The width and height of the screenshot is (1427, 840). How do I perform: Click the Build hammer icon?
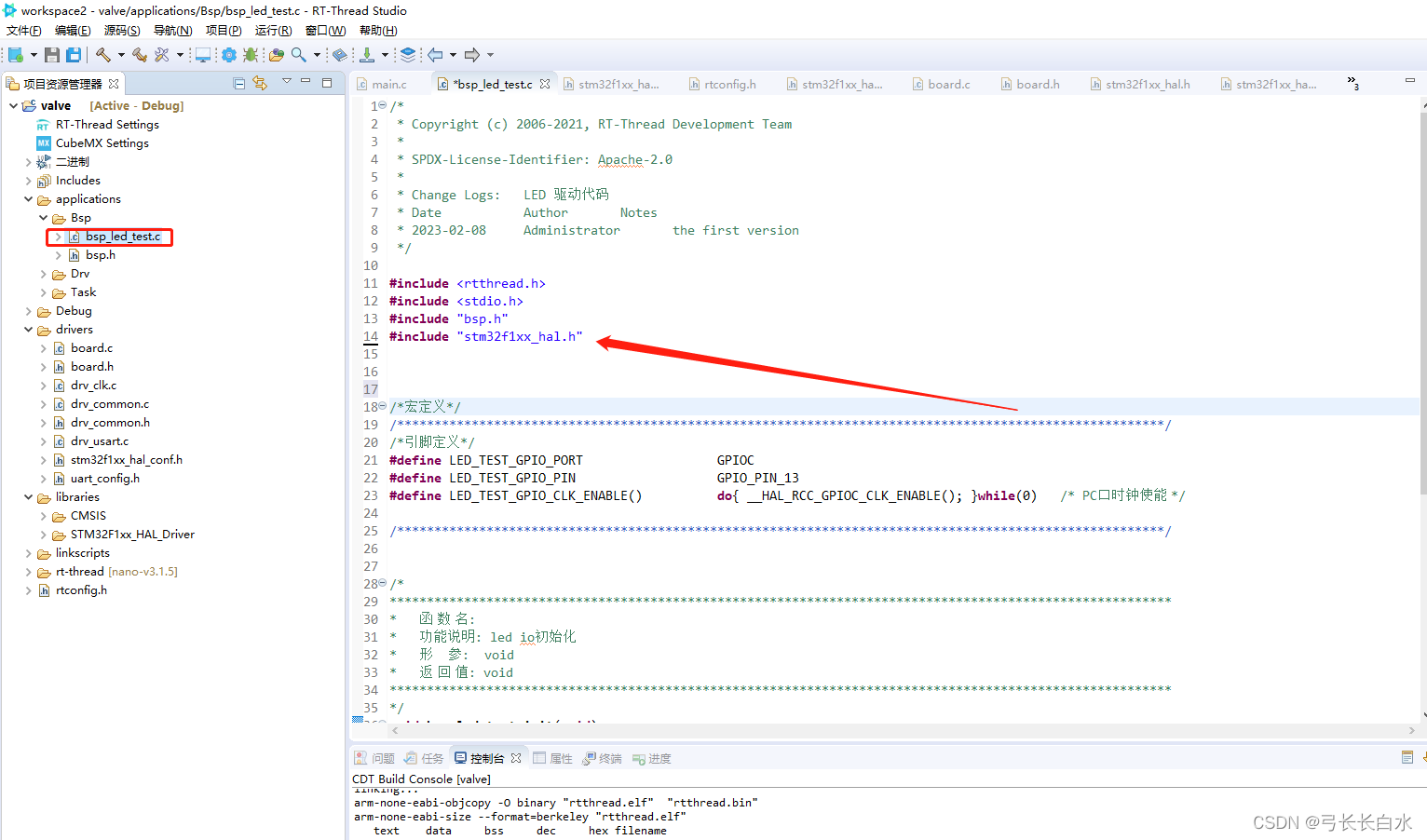(103, 55)
